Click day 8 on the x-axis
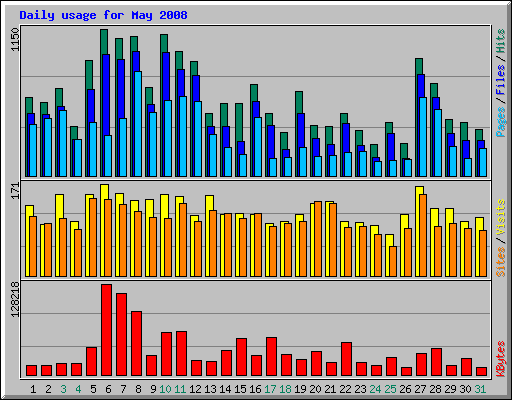Image resolution: width=512 pixels, height=400 pixels. click(138, 389)
